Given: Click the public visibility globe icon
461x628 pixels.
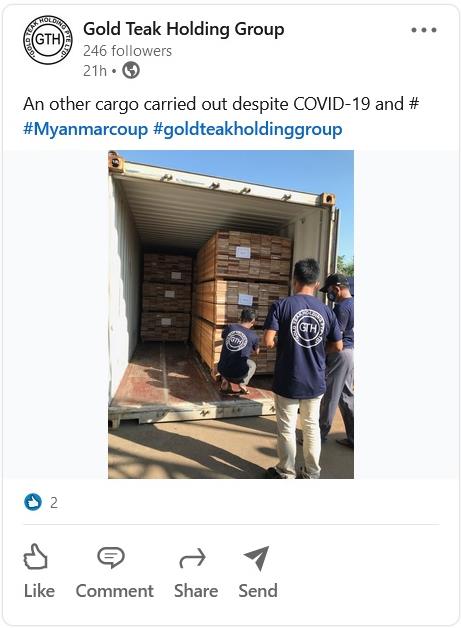Looking at the screenshot, I should tap(131, 70).
